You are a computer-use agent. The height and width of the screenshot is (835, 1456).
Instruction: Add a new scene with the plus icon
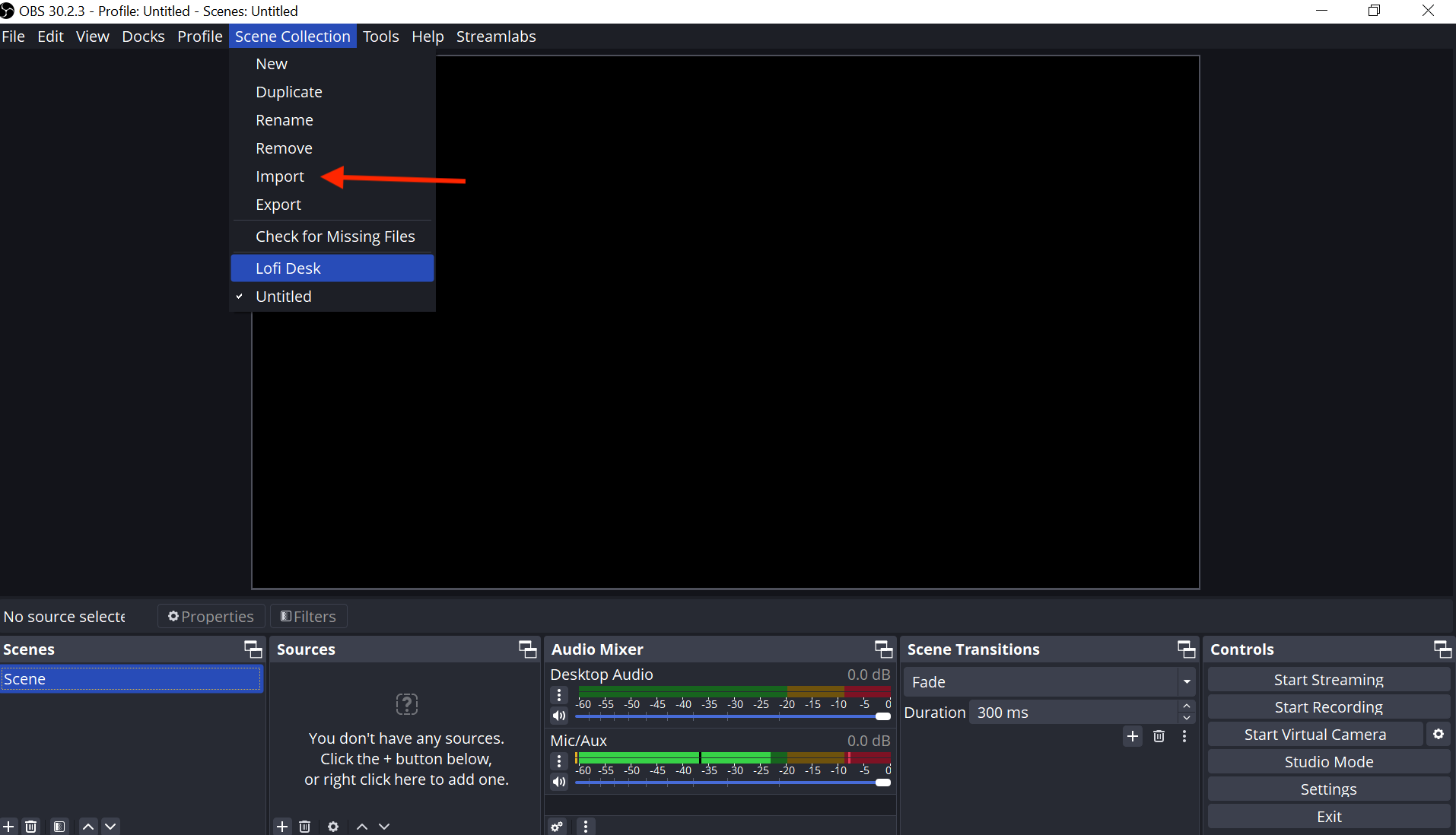click(x=8, y=826)
